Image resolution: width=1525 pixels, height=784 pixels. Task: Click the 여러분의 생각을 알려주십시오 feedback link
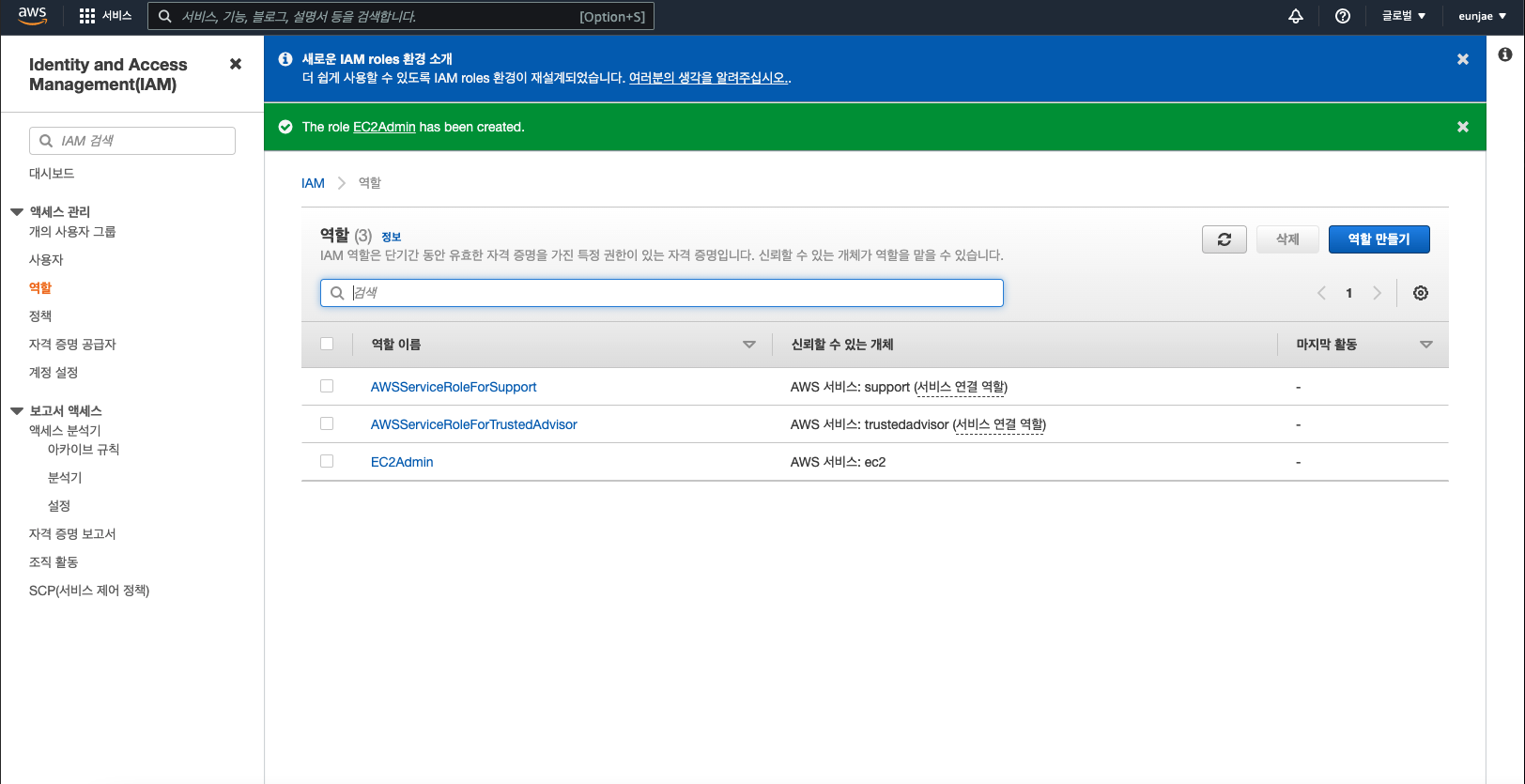(709, 78)
